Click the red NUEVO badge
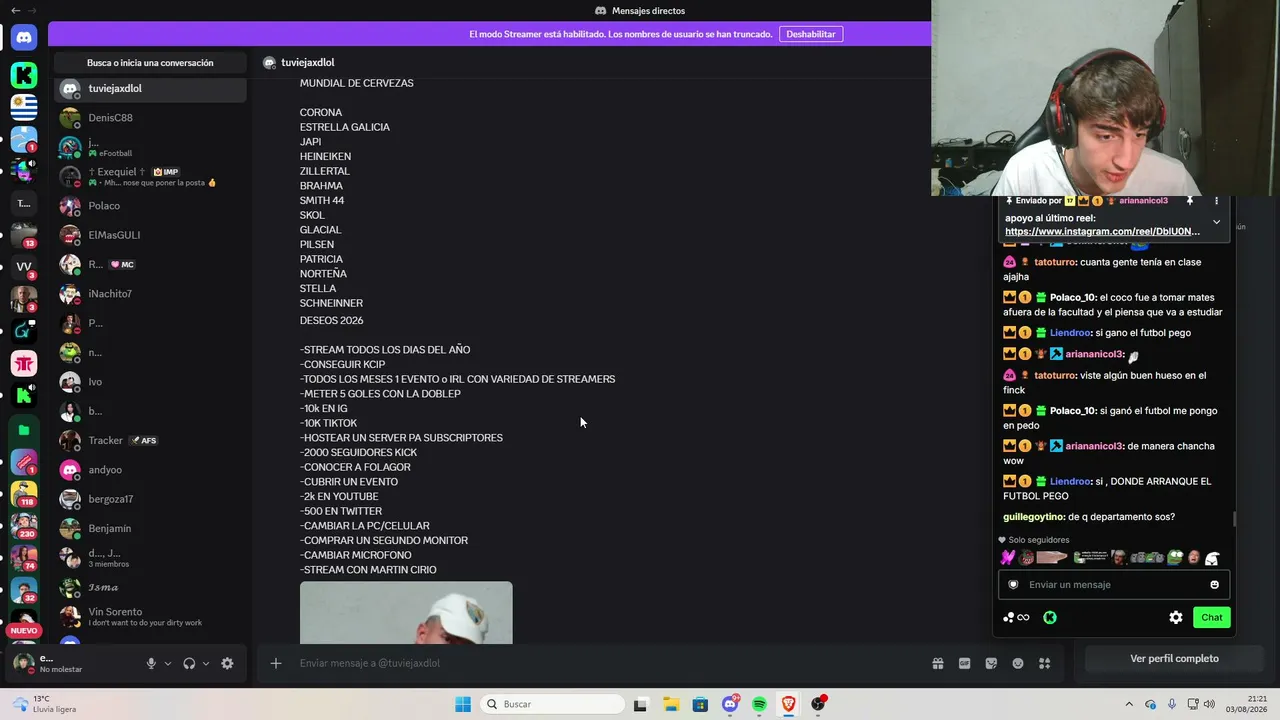 (x=24, y=631)
